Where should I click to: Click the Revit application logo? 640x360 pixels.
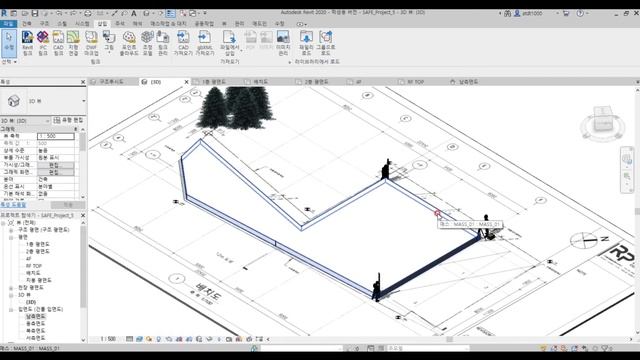click(4, 13)
